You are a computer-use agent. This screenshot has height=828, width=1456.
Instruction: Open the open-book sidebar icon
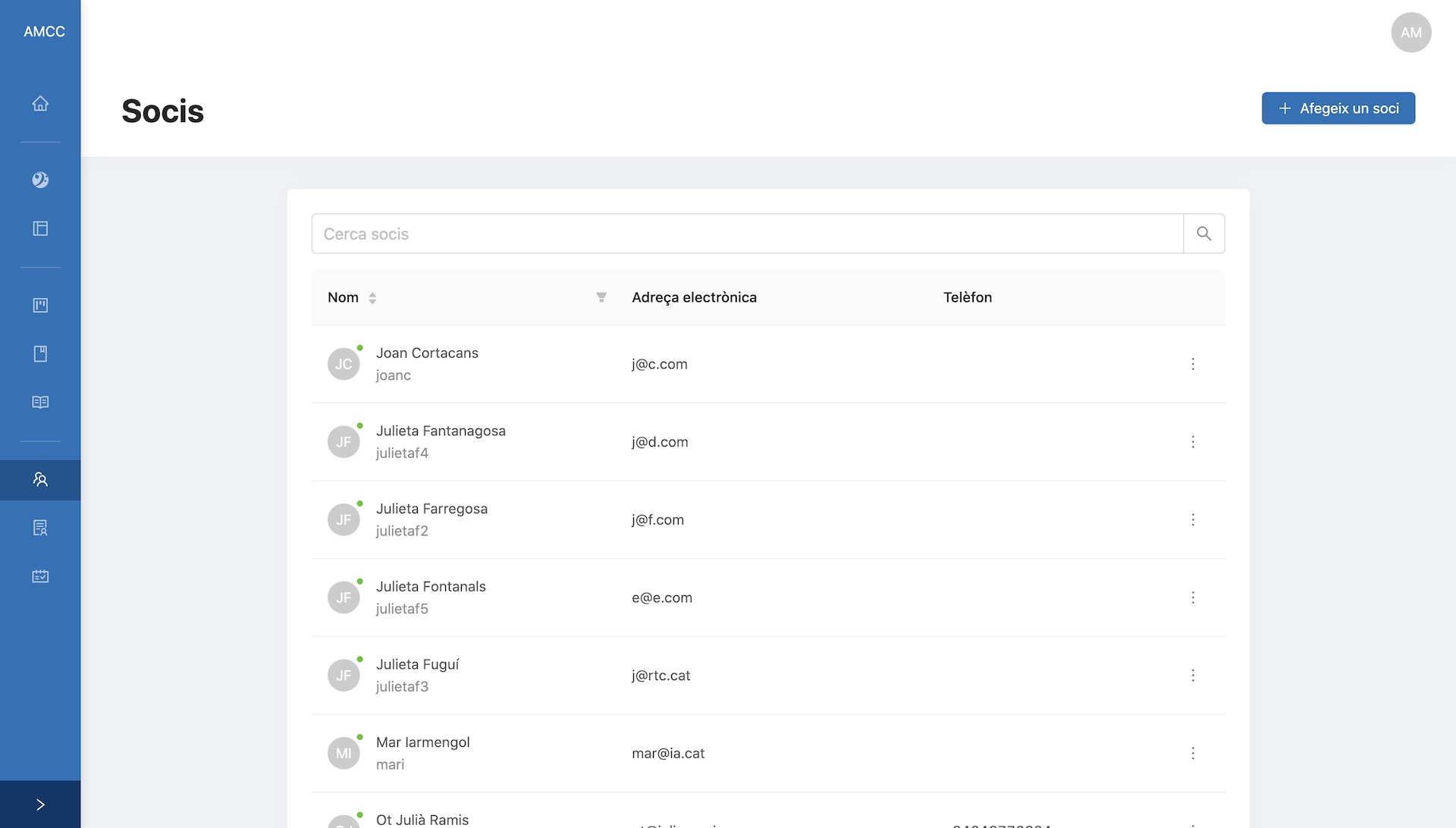click(x=40, y=402)
